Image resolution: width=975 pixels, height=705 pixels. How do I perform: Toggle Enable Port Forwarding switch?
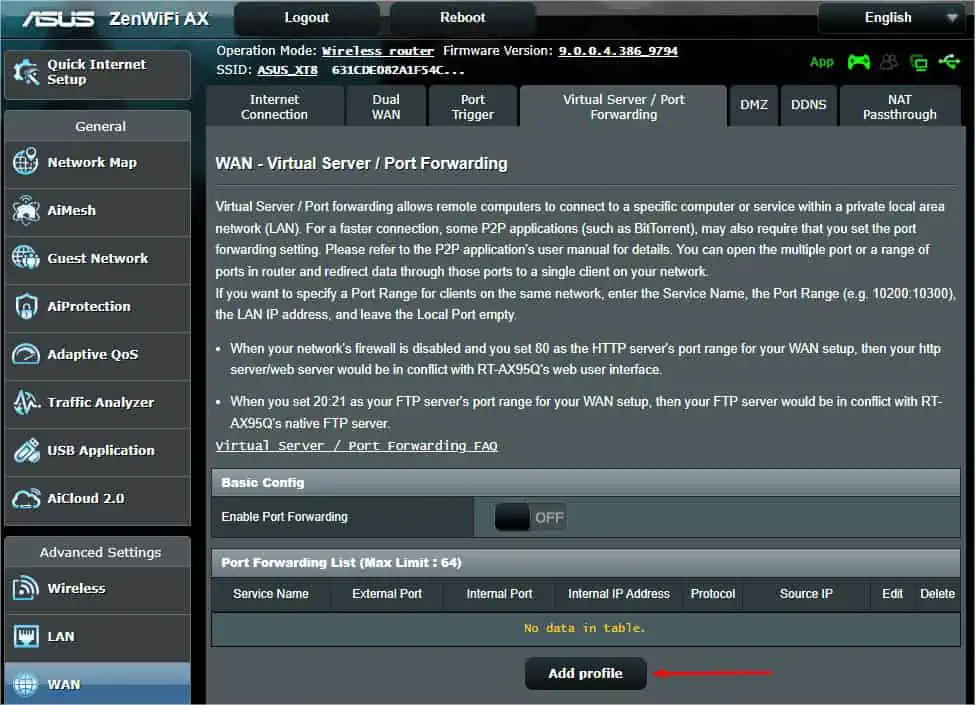[x=530, y=517]
